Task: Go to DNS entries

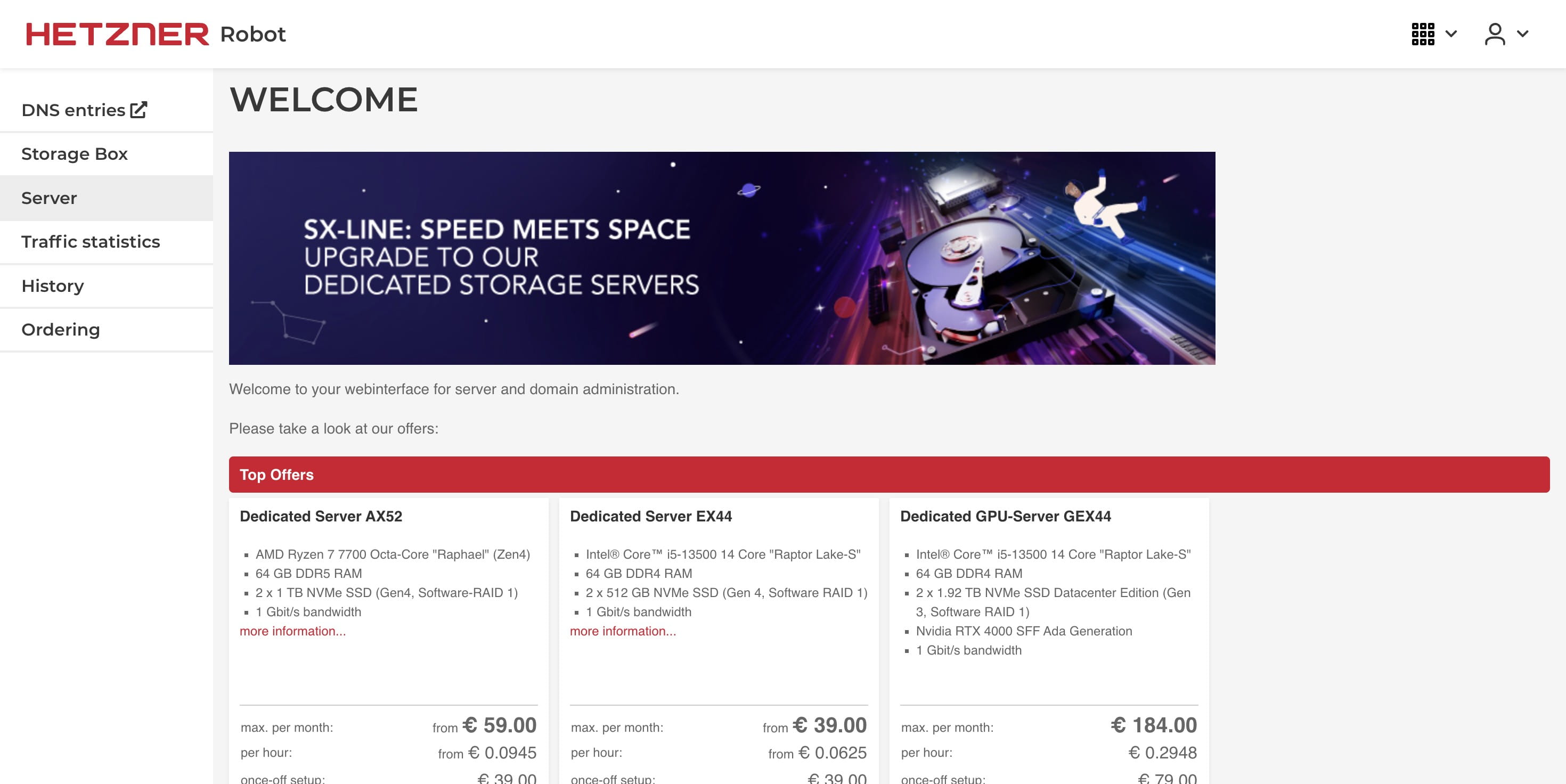Action: 74,110
